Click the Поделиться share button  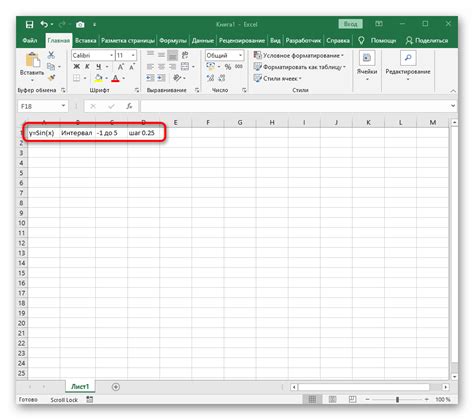click(x=427, y=40)
